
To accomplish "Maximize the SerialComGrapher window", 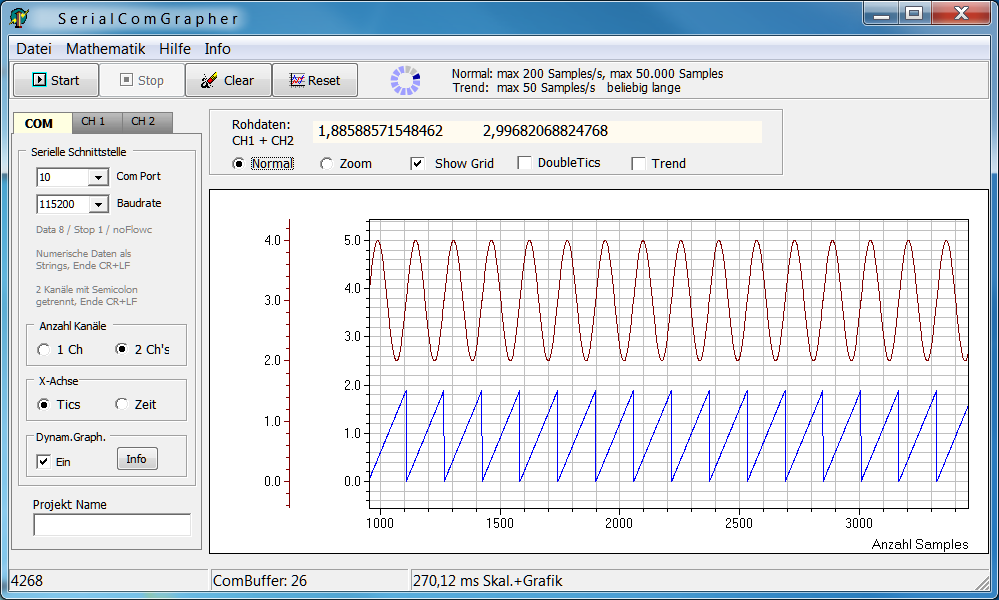I will [x=914, y=13].
